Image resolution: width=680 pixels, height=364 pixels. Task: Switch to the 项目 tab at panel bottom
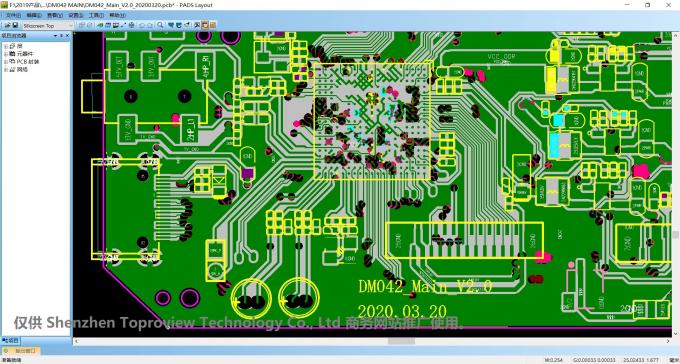click(10, 341)
